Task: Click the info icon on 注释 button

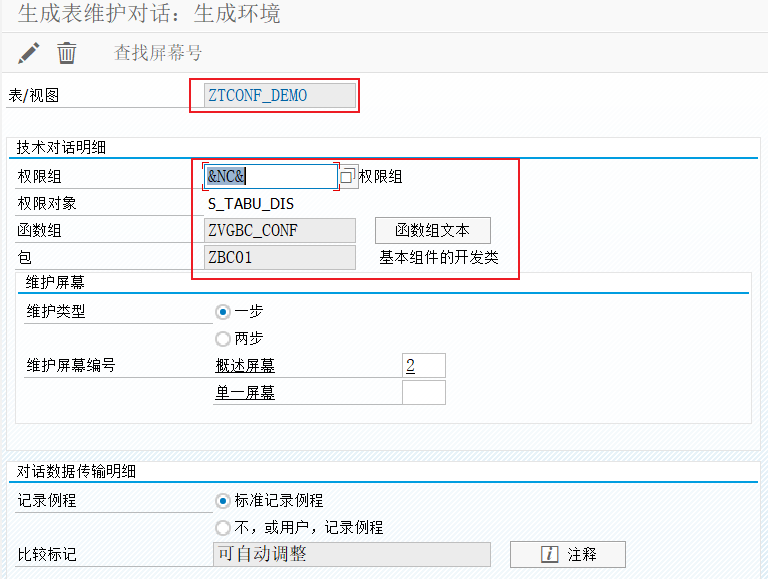Action: coord(549,555)
